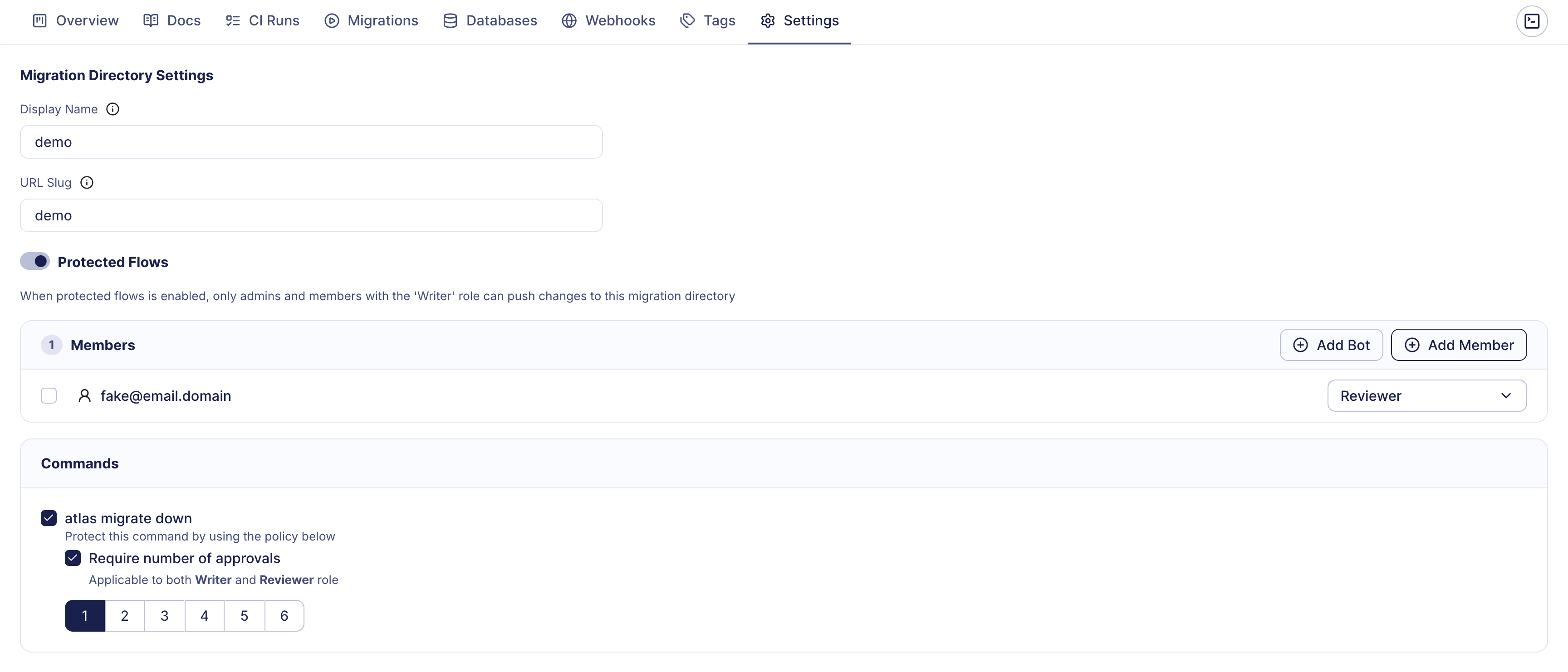Uncheck Require number of approvals
The width and height of the screenshot is (1568, 672).
[73, 558]
